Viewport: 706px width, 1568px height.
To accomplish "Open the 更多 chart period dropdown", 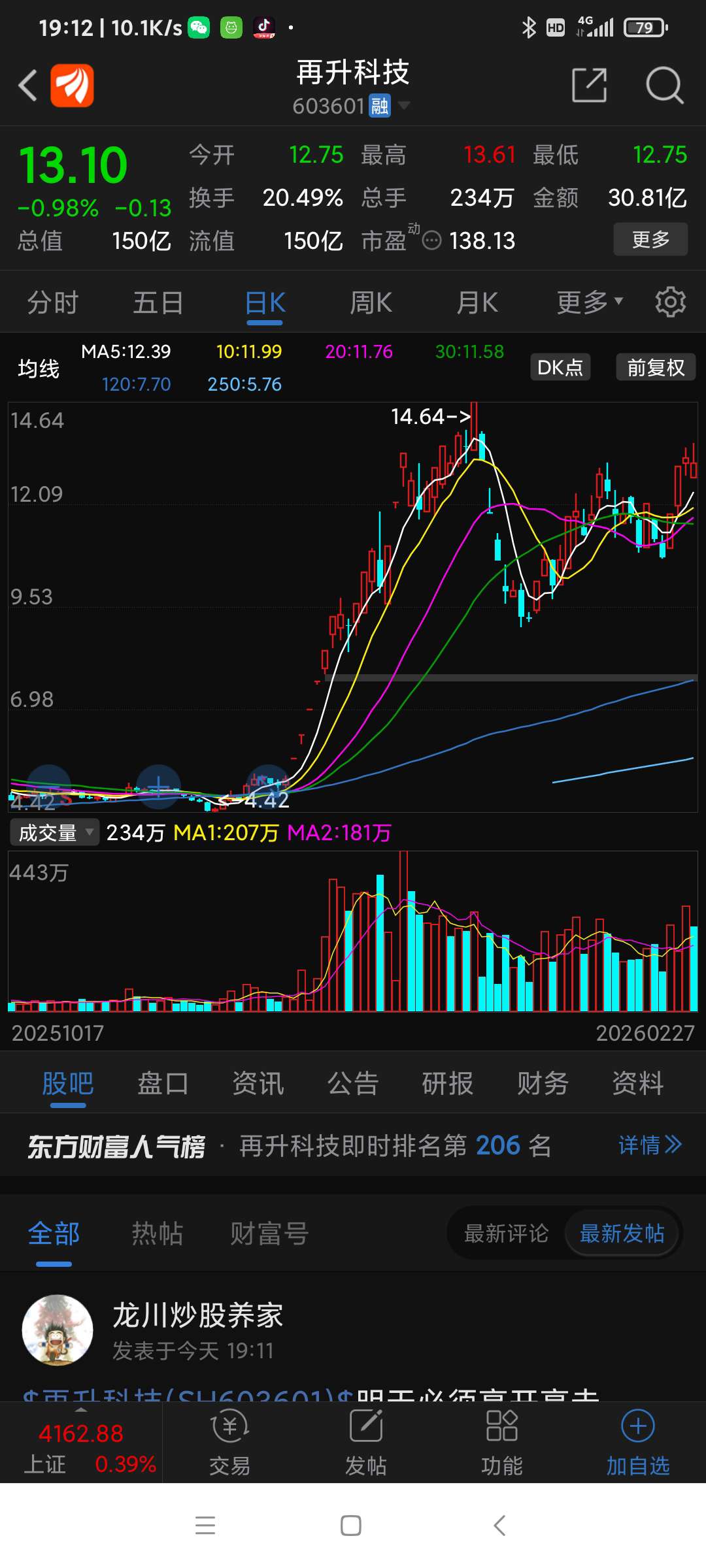I will click(x=590, y=302).
